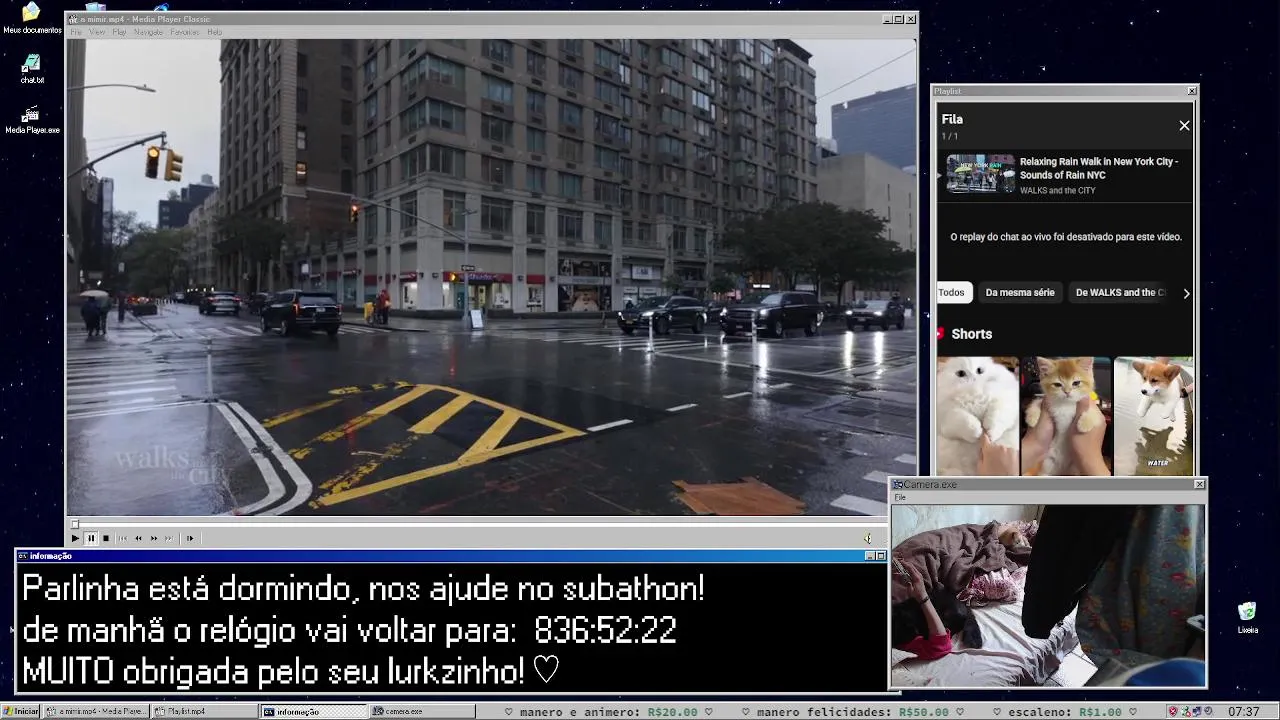Switch to informação taskbar item
Viewport: 1280px width, 720px height.
(x=314, y=711)
